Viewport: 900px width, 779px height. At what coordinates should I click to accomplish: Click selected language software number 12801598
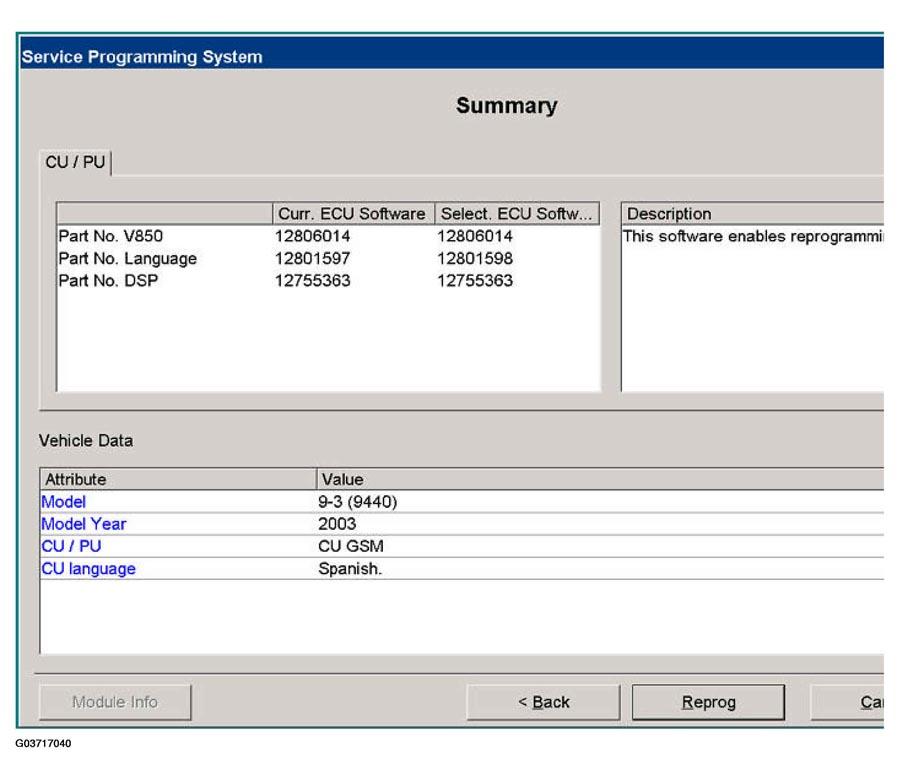pos(475,259)
